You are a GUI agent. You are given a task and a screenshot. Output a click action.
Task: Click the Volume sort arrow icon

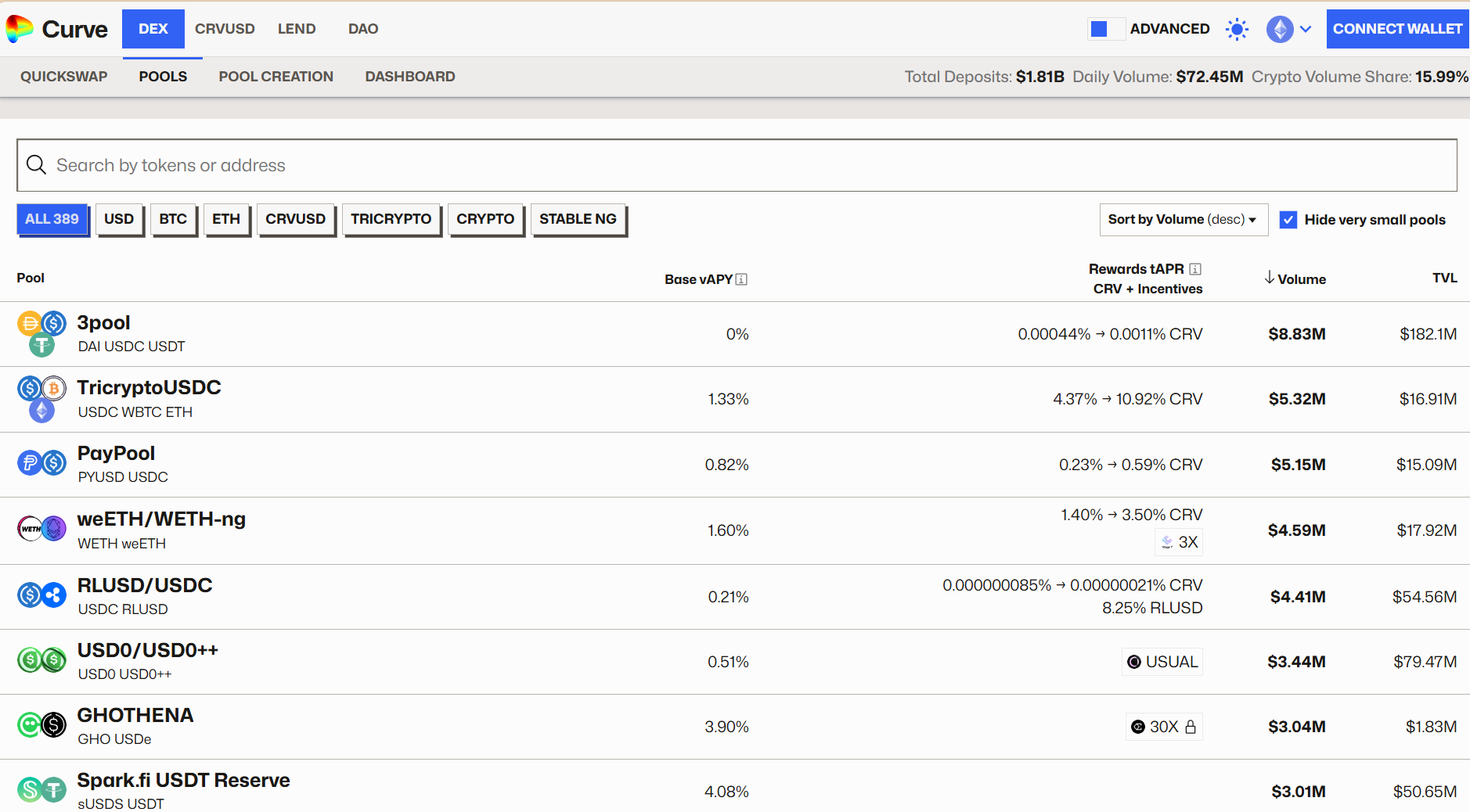(x=1269, y=278)
